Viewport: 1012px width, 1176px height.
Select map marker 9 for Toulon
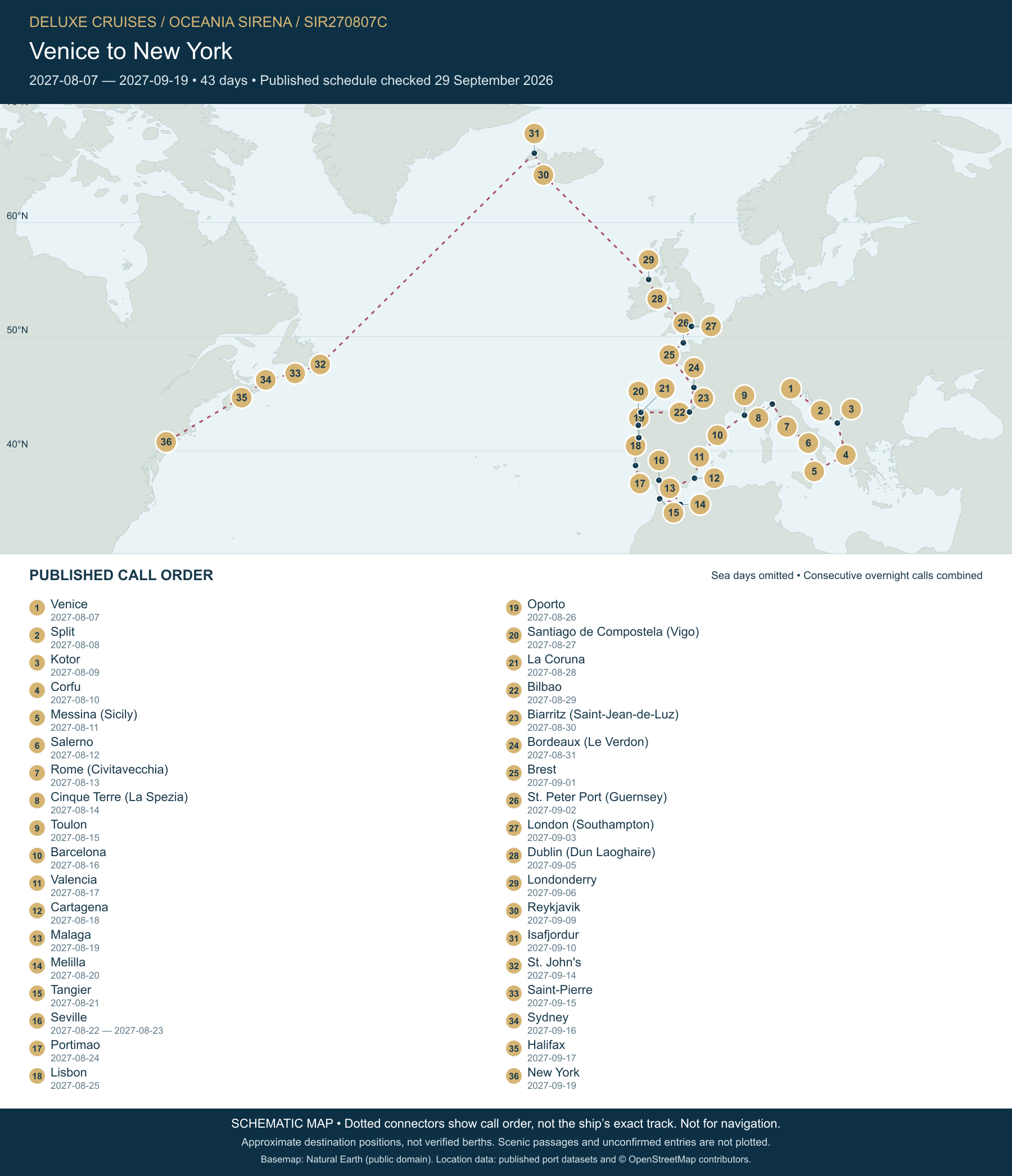(x=744, y=396)
